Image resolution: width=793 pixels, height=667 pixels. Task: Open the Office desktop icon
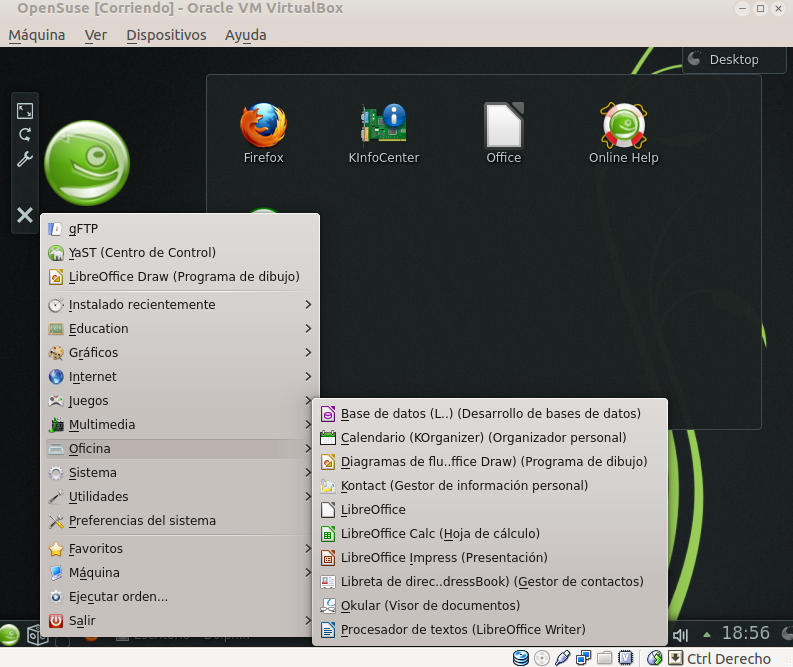(503, 132)
